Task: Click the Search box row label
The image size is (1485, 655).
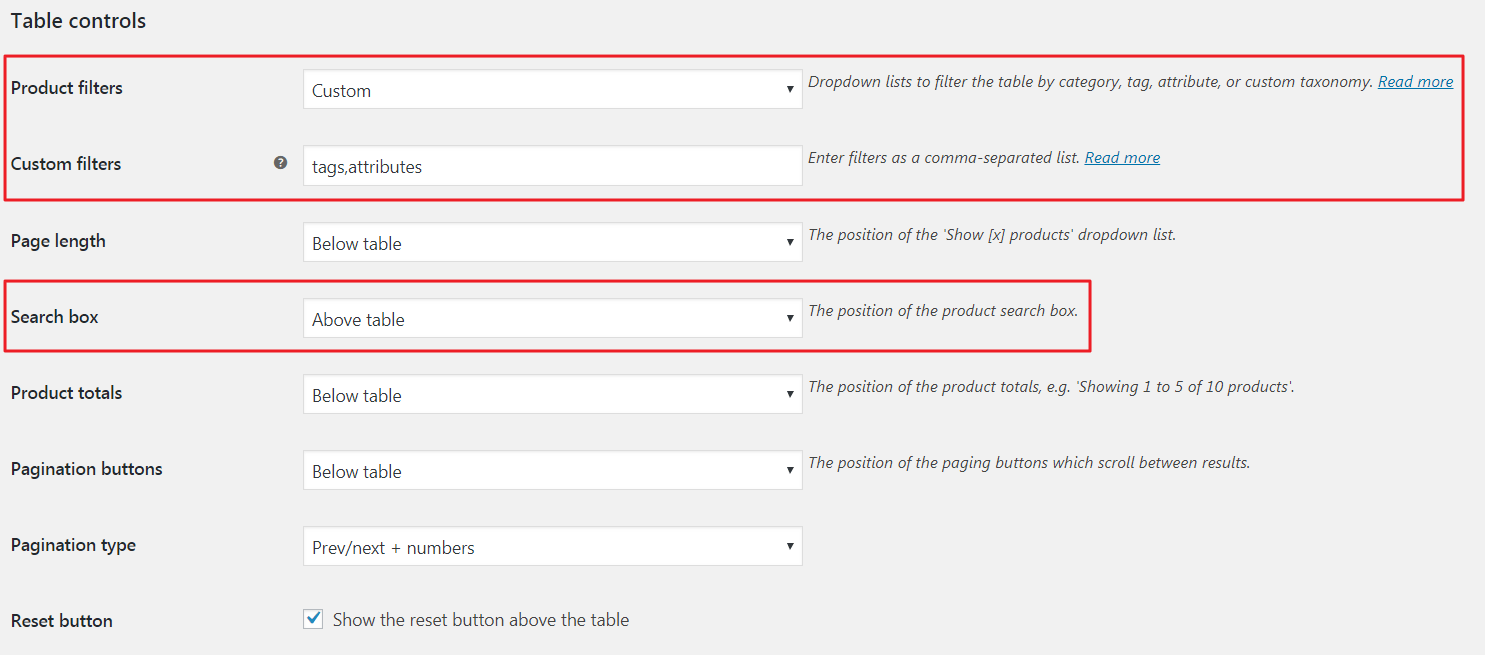Action: coord(55,317)
